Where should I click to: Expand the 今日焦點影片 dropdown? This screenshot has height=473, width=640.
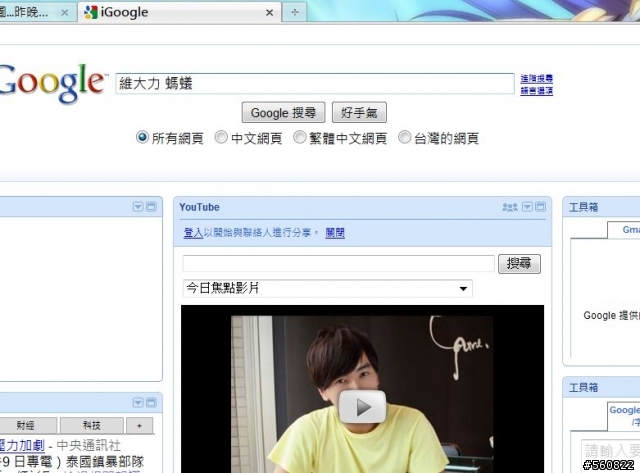[327, 289]
